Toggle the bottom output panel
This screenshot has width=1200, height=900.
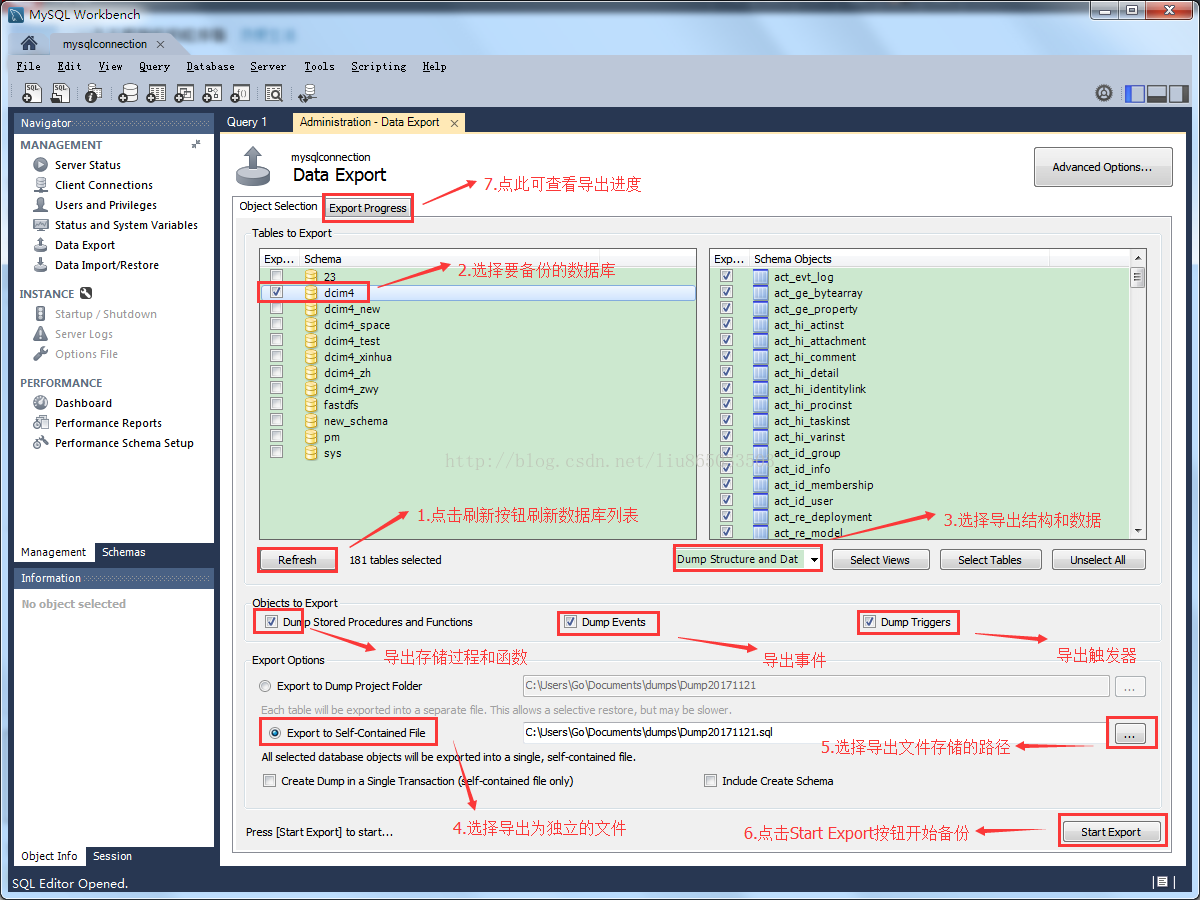point(1157,93)
